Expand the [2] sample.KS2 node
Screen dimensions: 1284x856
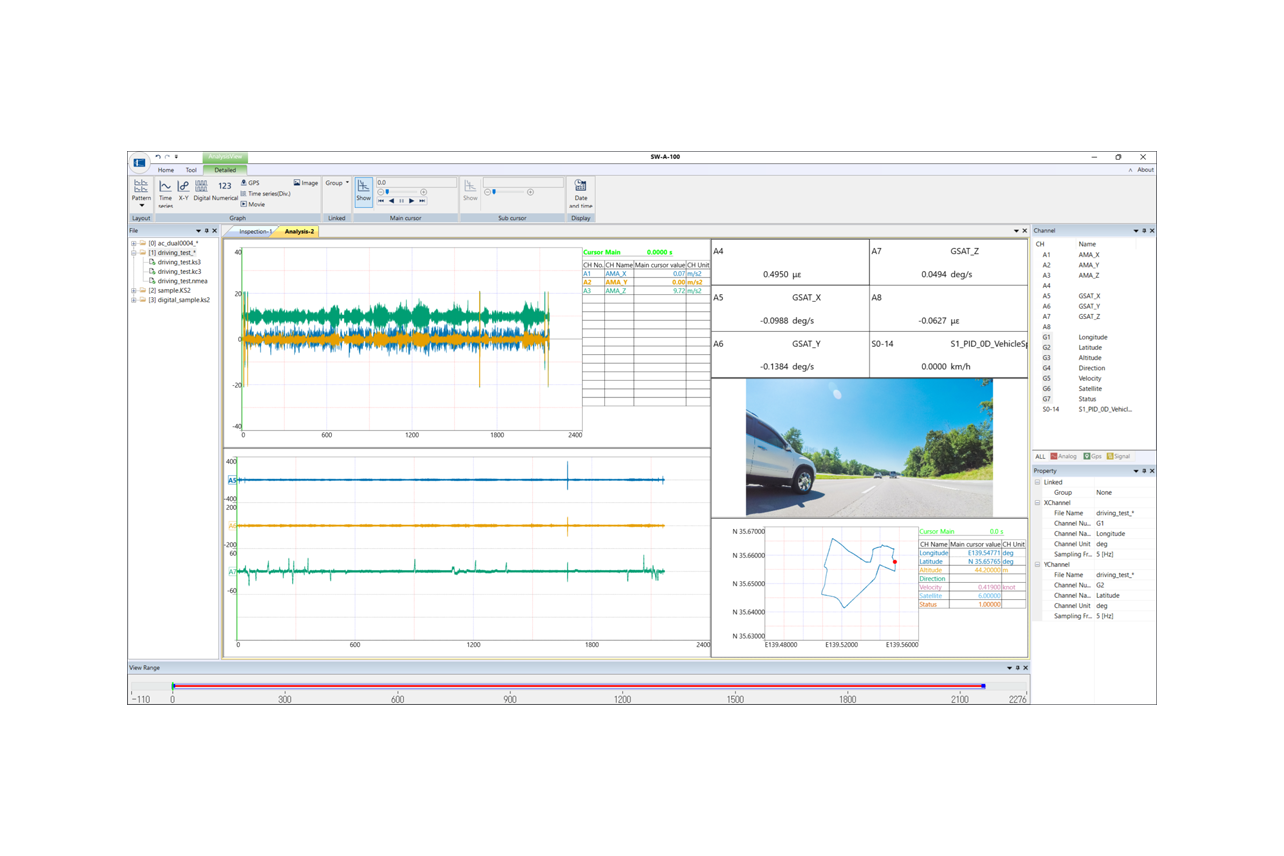click(134, 290)
